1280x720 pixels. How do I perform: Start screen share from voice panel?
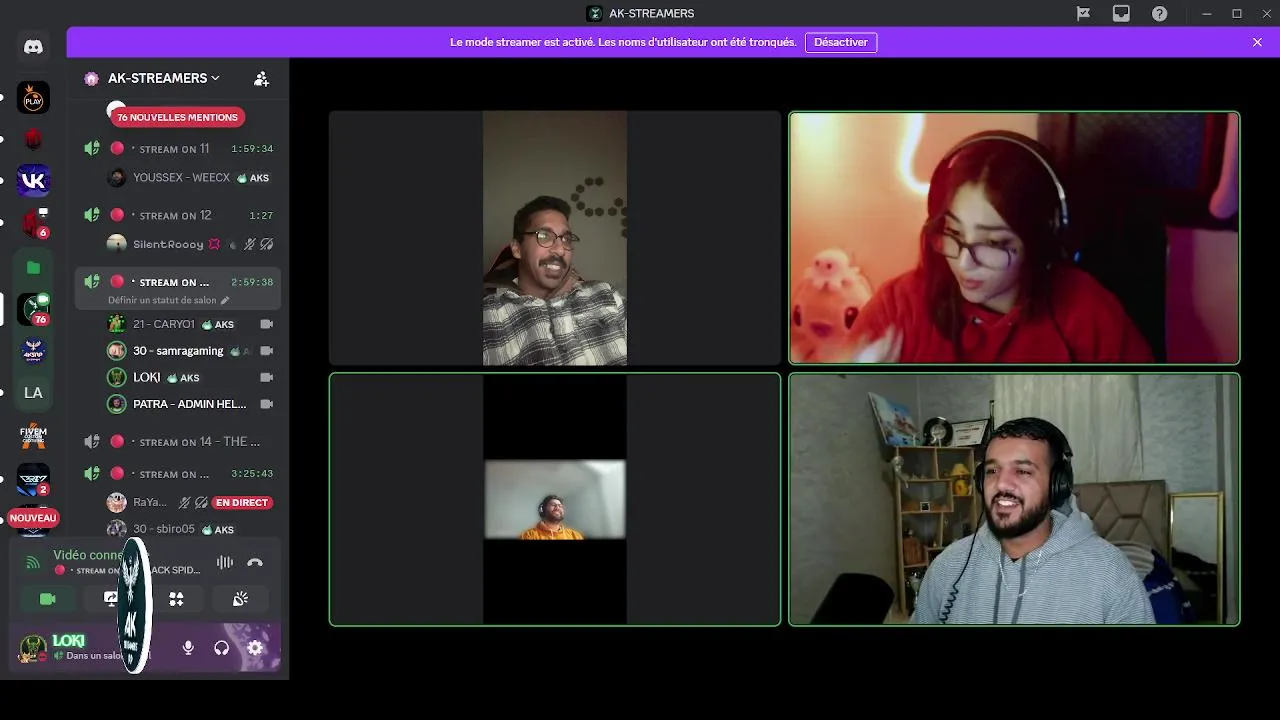[111, 599]
